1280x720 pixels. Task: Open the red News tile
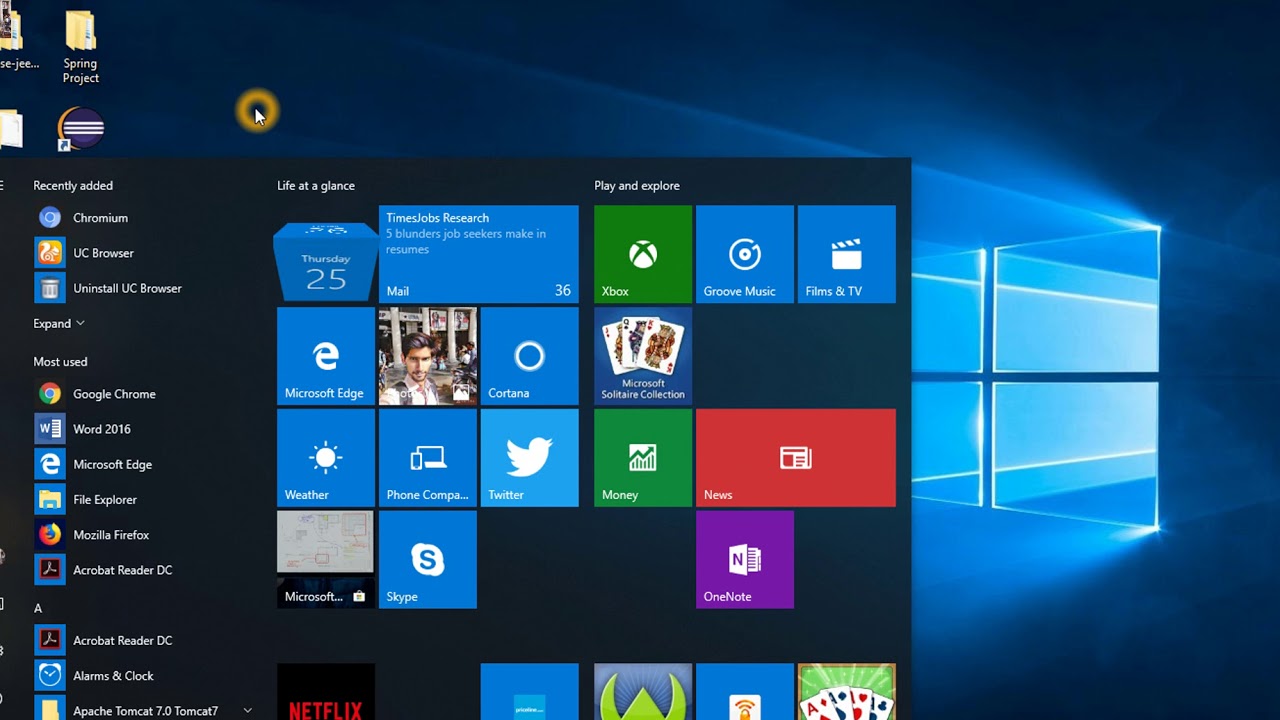796,458
